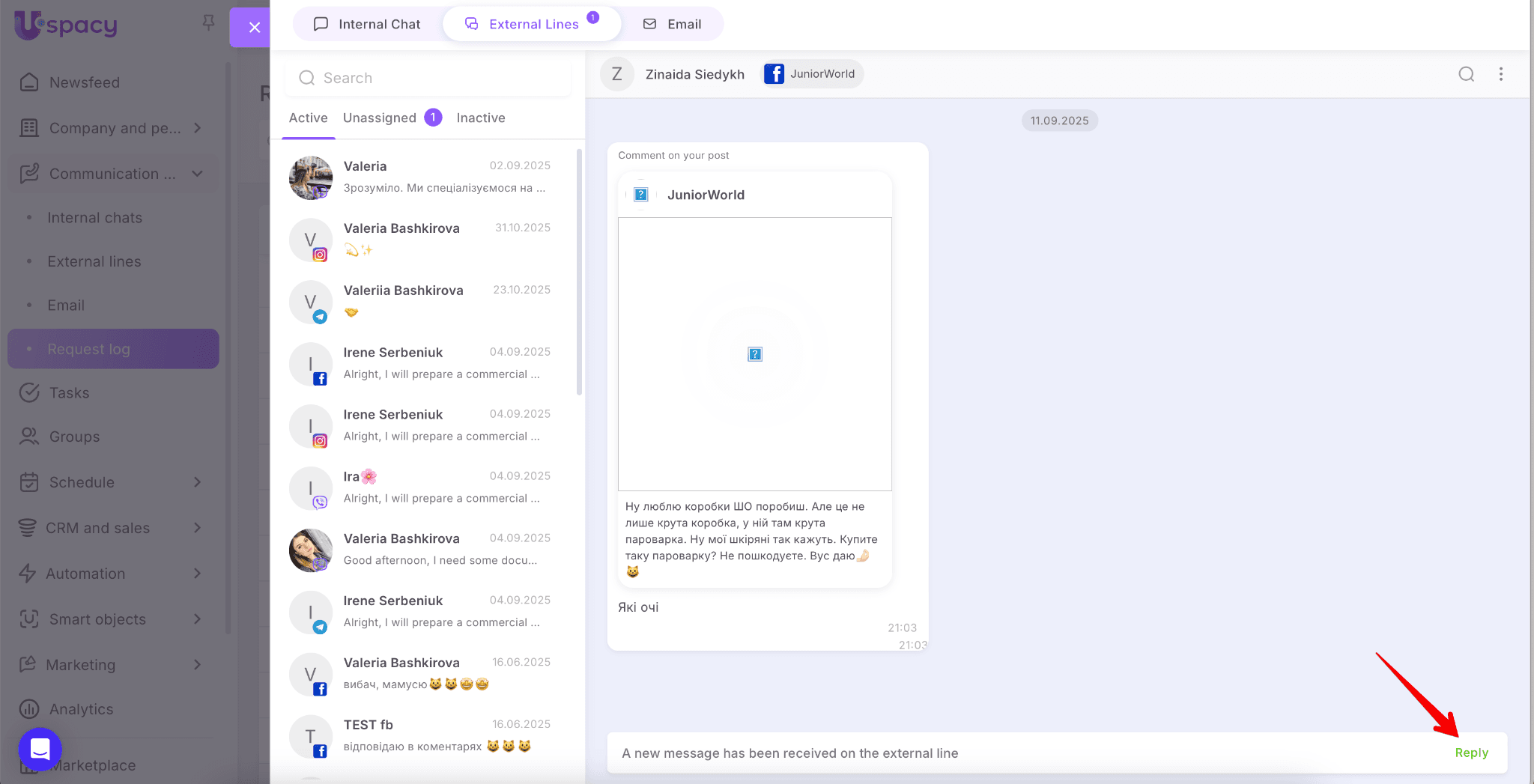The height and width of the screenshot is (784, 1534).
Task: Expand the Company and people menu
Action: 198,128
